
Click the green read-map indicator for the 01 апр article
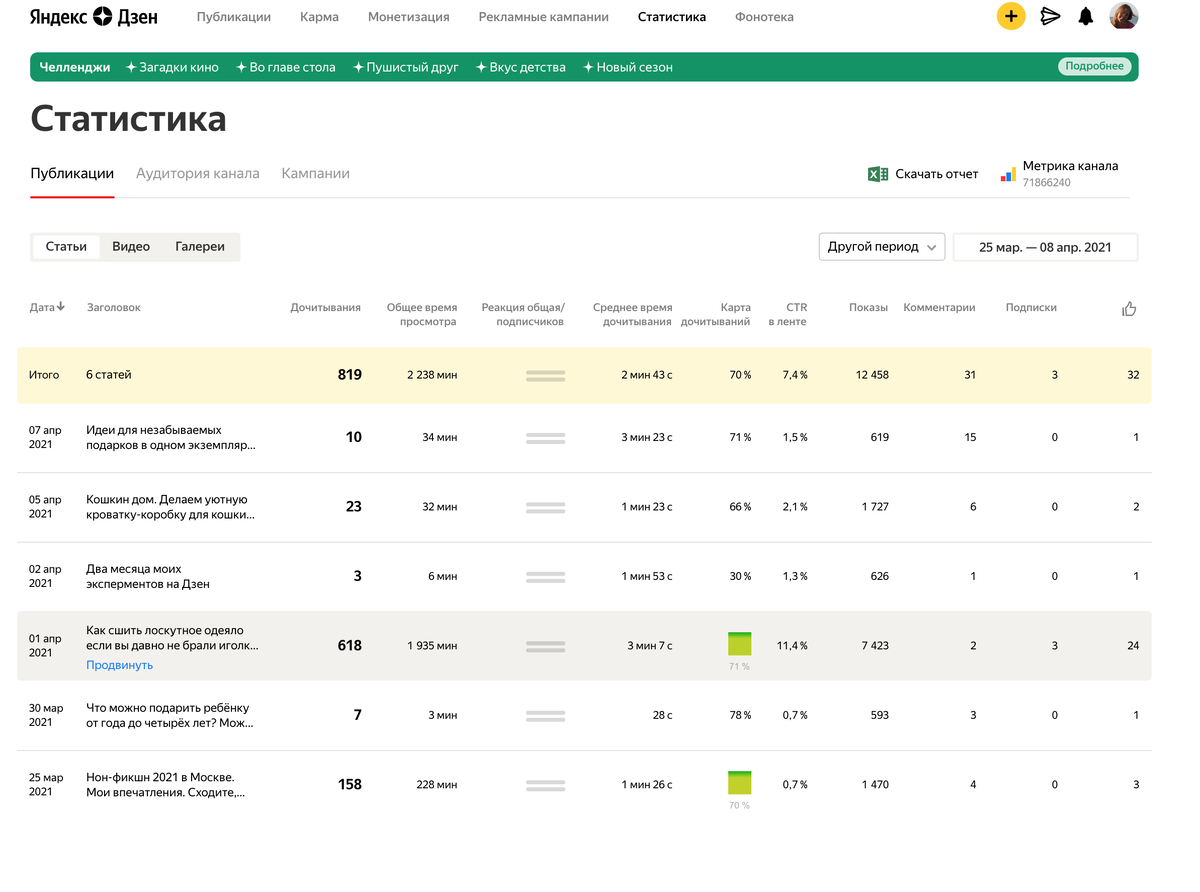click(739, 644)
